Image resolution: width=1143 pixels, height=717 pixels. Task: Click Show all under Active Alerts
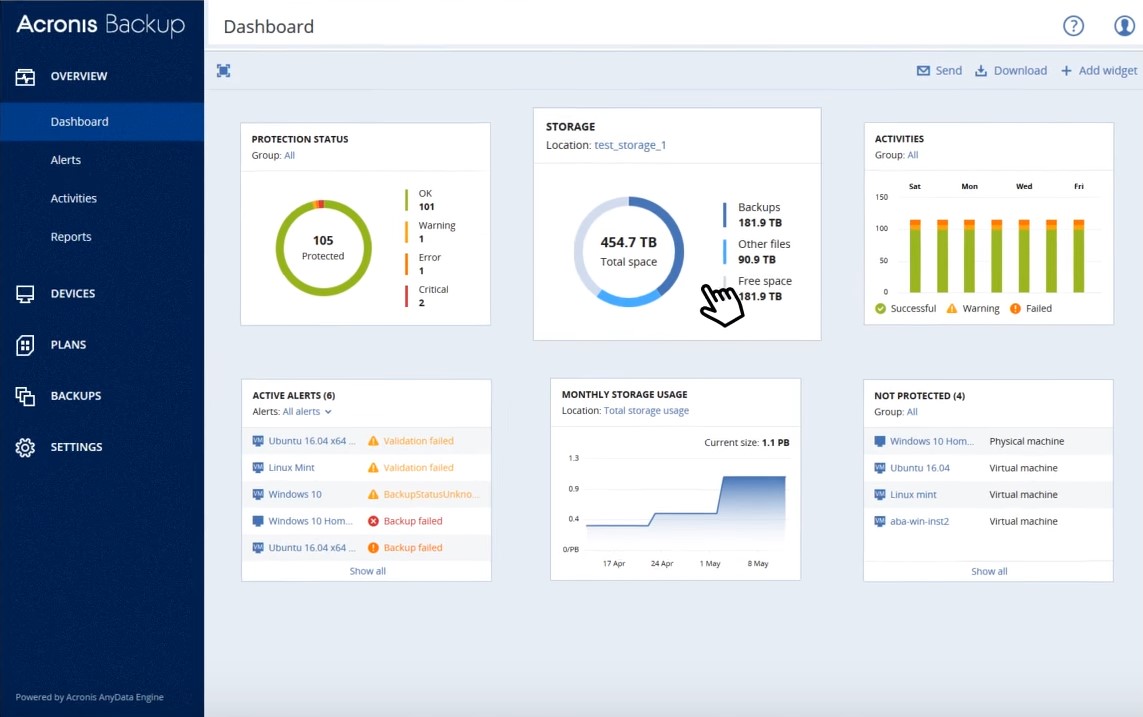click(367, 571)
